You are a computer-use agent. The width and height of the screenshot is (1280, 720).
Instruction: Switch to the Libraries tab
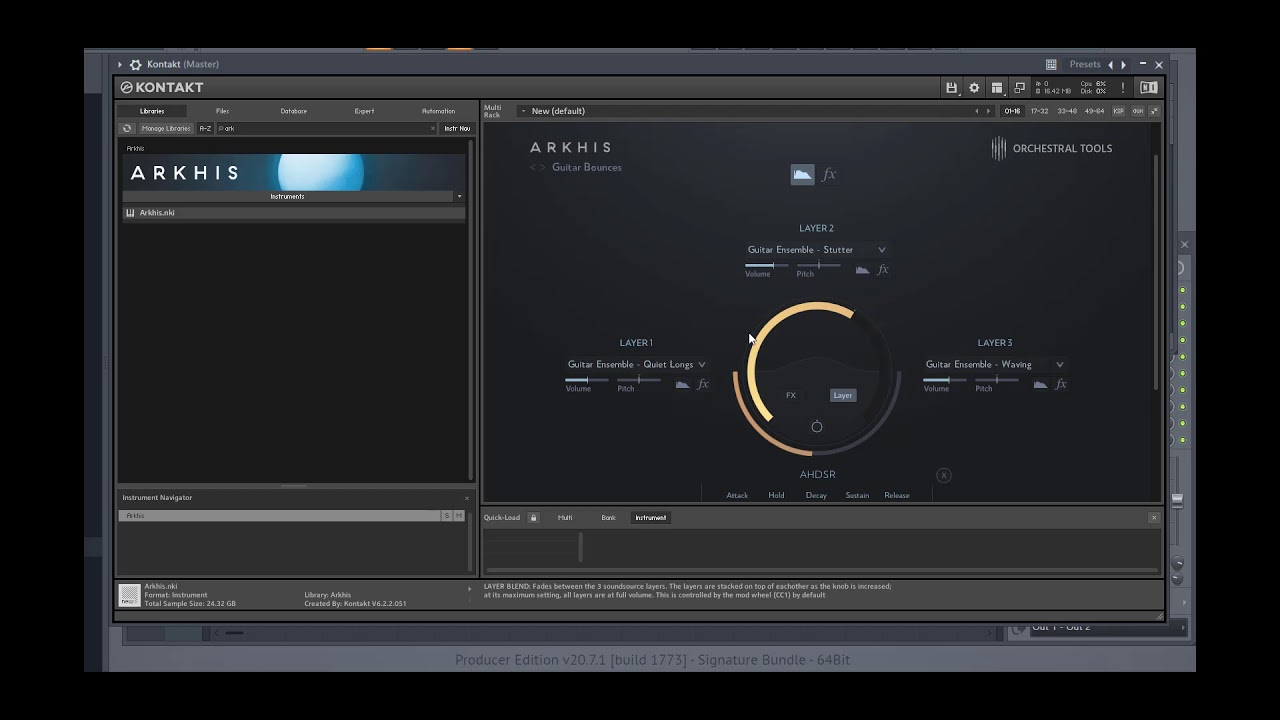pyautogui.click(x=152, y=111)
